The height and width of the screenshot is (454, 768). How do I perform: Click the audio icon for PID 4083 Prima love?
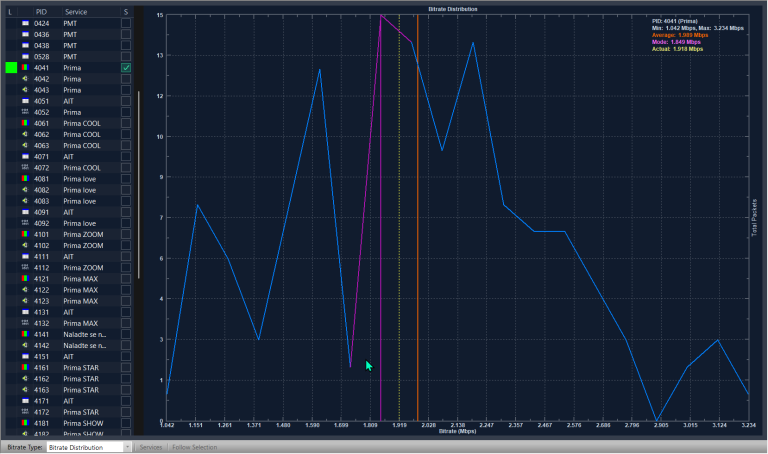pyautogui.click(x=25, y=201)
